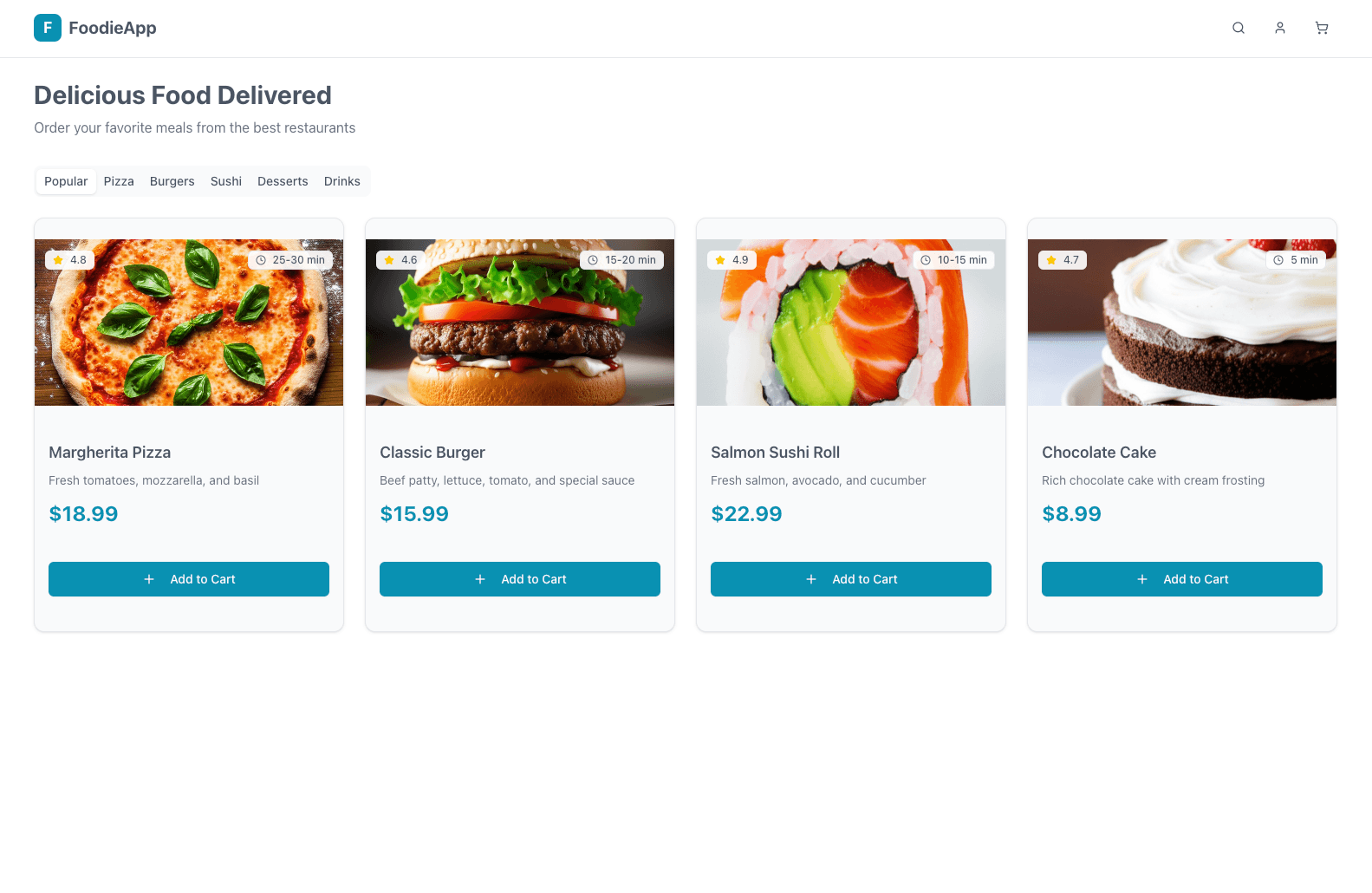Open the user account icon
1372x893 pixels.
(1279, 28)
